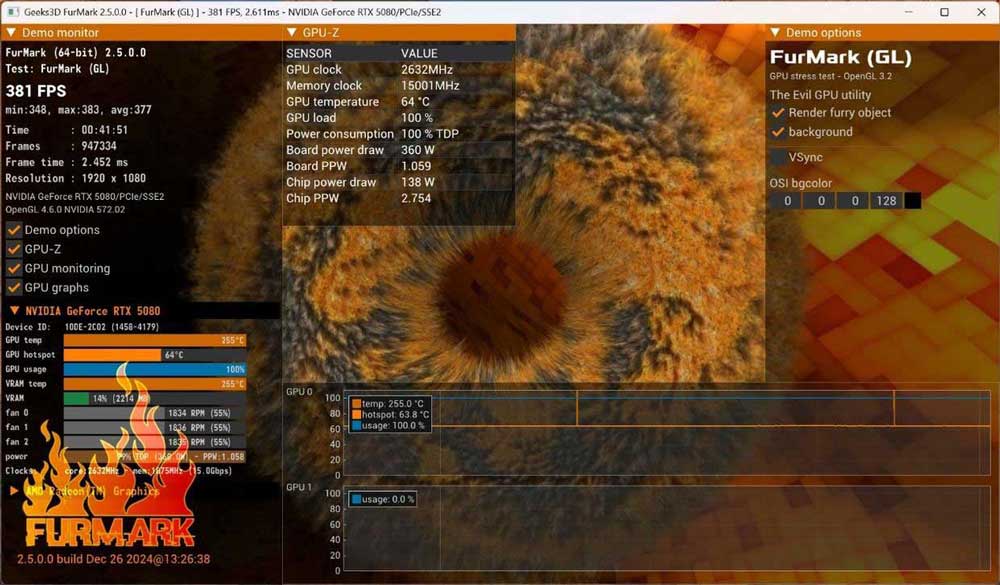Collapse the Demo monitor panel
This screenshot has height=585, width=1000.
pos(11,33)
